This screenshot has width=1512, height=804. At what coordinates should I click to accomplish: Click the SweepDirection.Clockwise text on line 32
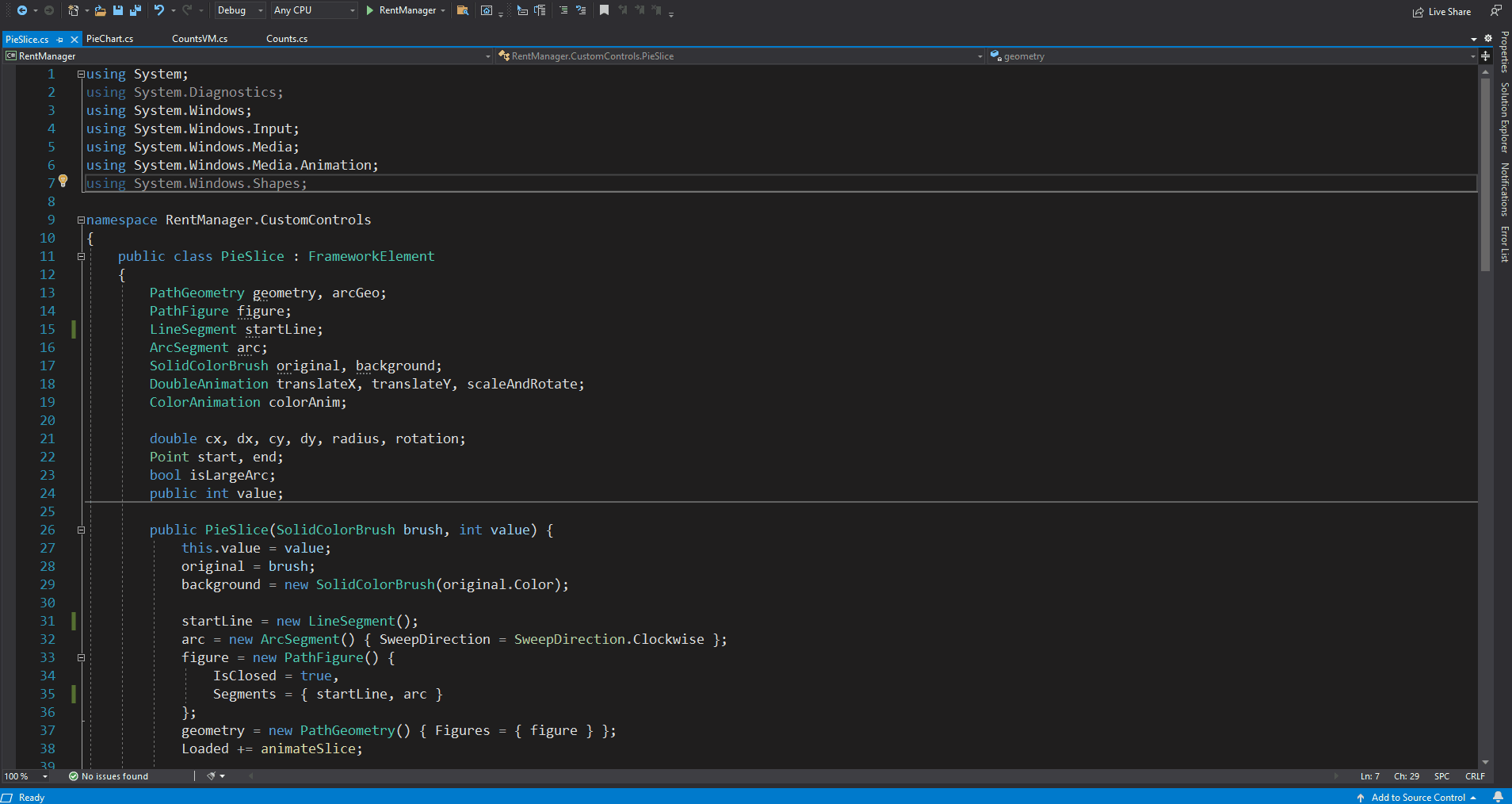[609, 639]
